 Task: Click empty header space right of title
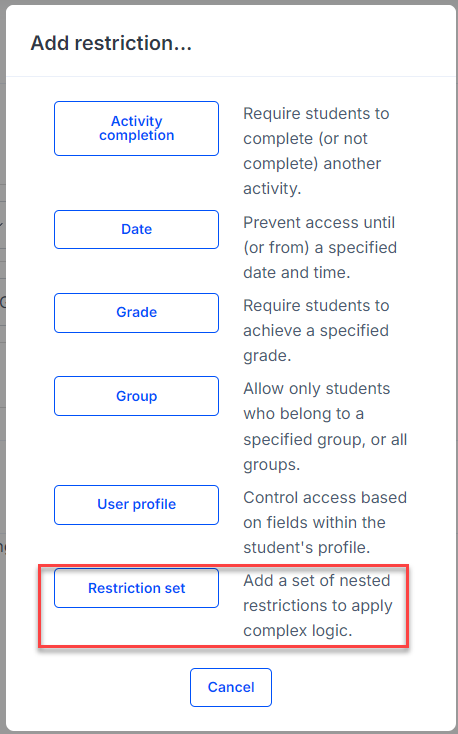[323, 43]
